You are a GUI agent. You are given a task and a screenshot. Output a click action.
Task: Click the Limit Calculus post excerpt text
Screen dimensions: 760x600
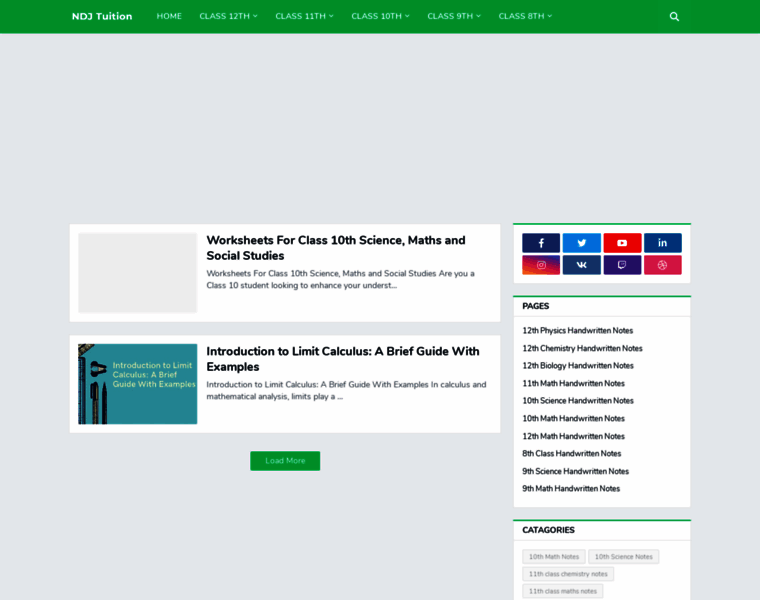[346, 391]
